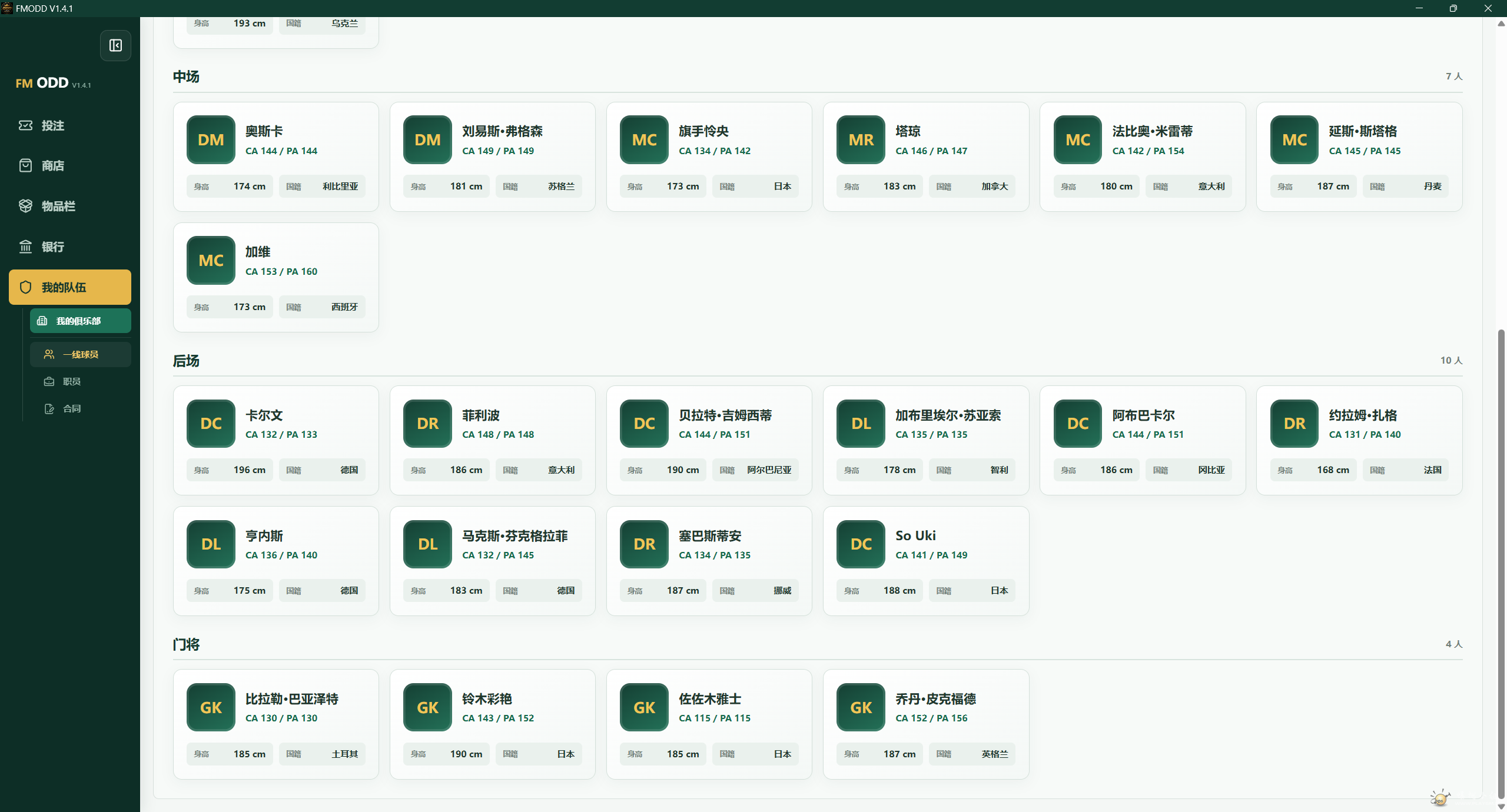Click the 物品栏 inventory box icon
Screen dimensions: 1507x812
pyautogui.click(x=25, y=206)
